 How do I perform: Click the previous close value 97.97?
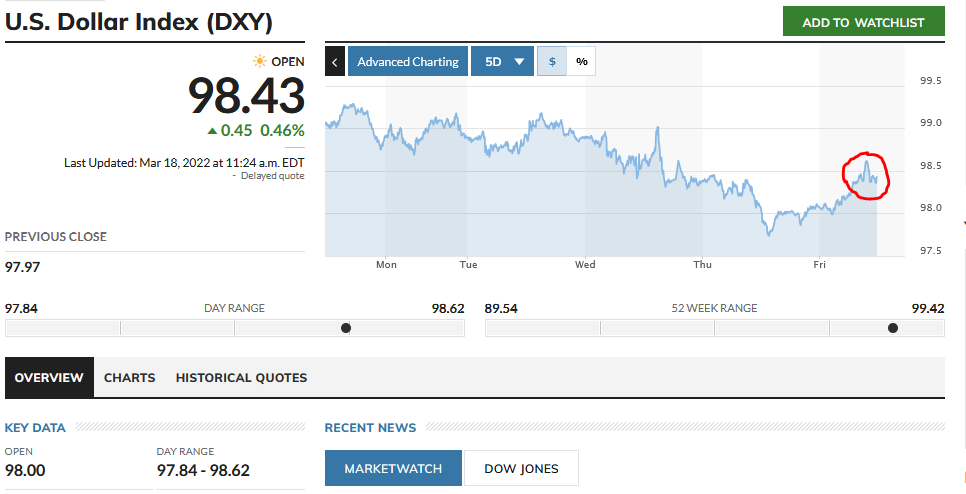click(x=22, y=267)
